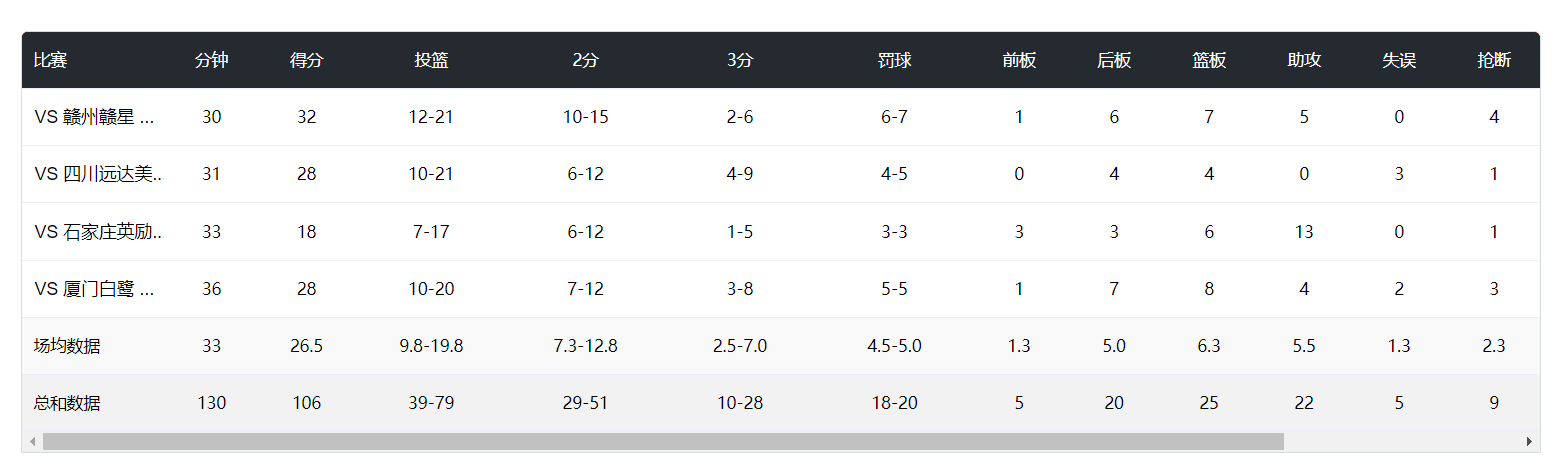This screenshot has height=469, width=1556.
Task: Click the 失误 column header
Action: [1399, 60]
